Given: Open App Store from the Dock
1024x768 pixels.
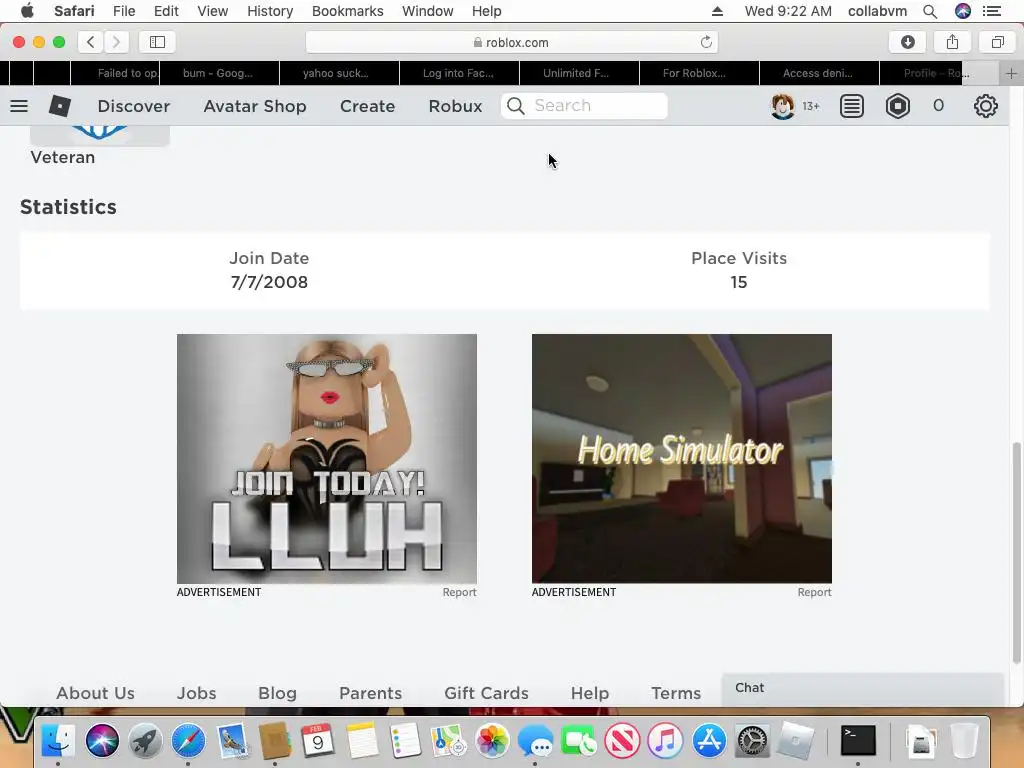Looking at the screenshot, I should (x=709, y=741).
